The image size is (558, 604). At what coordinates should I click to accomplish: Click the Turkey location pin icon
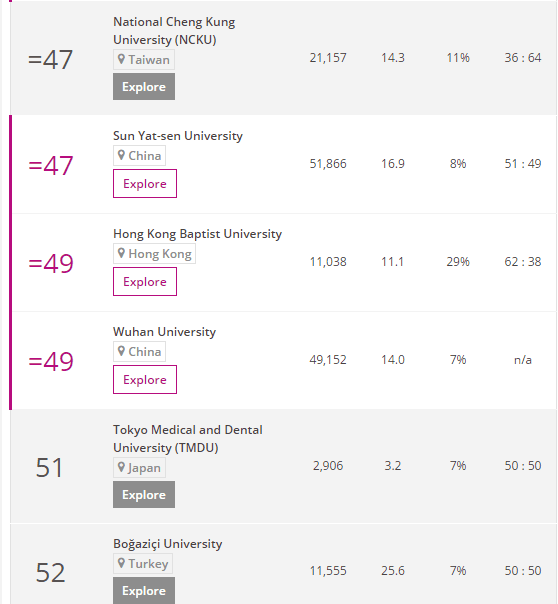click(121, 563)
